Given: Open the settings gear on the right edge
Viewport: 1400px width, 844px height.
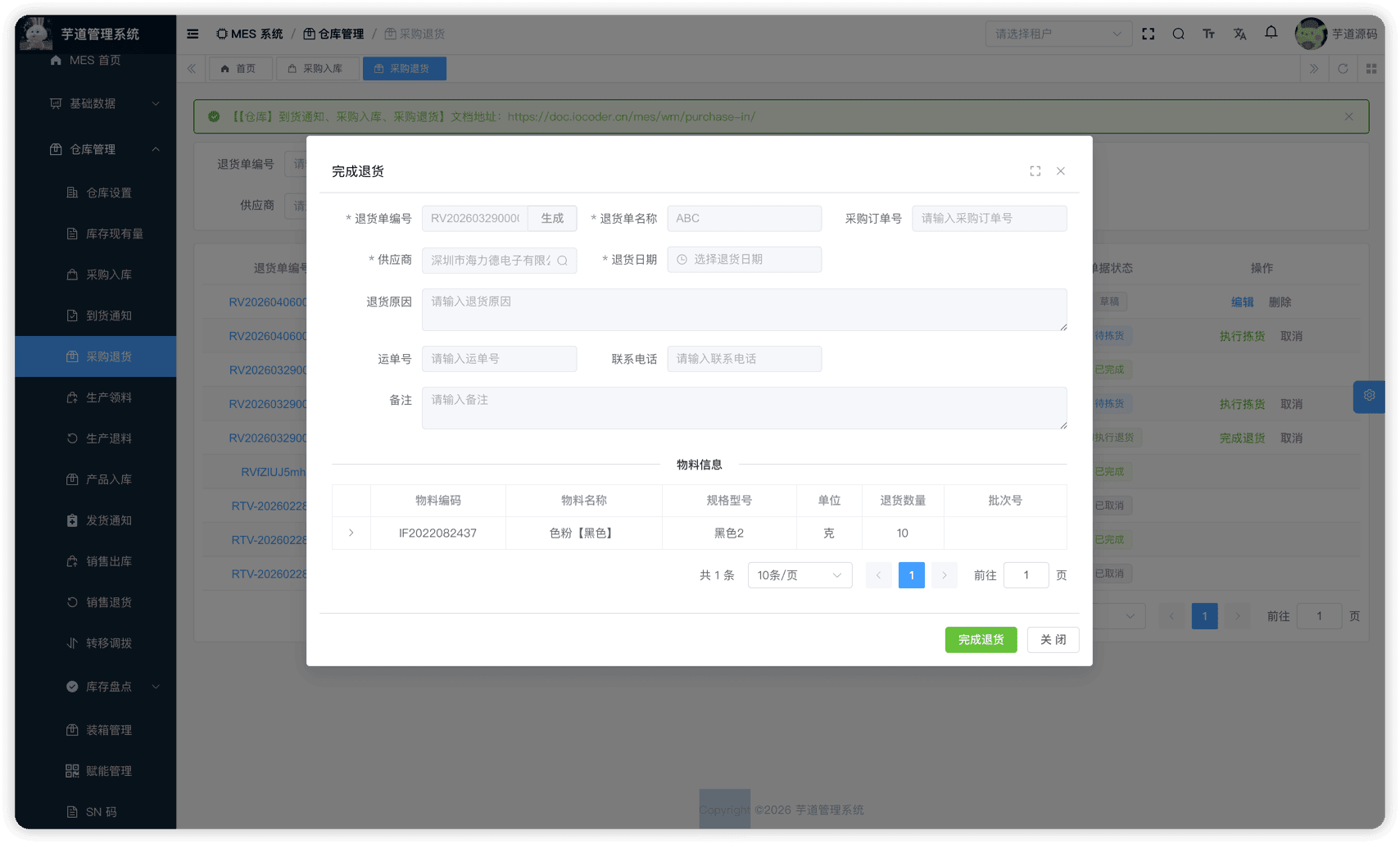Looking at the screenshot, I should pos(1369,396).
